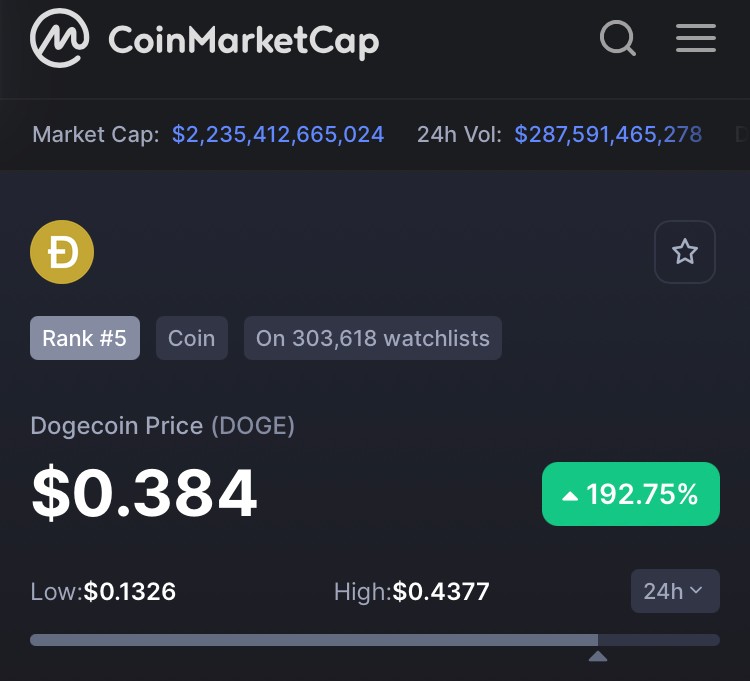Click the Dogecoin gold coin icon
The width and height of the screenshot is (750, 681).
tap(62, 252)
